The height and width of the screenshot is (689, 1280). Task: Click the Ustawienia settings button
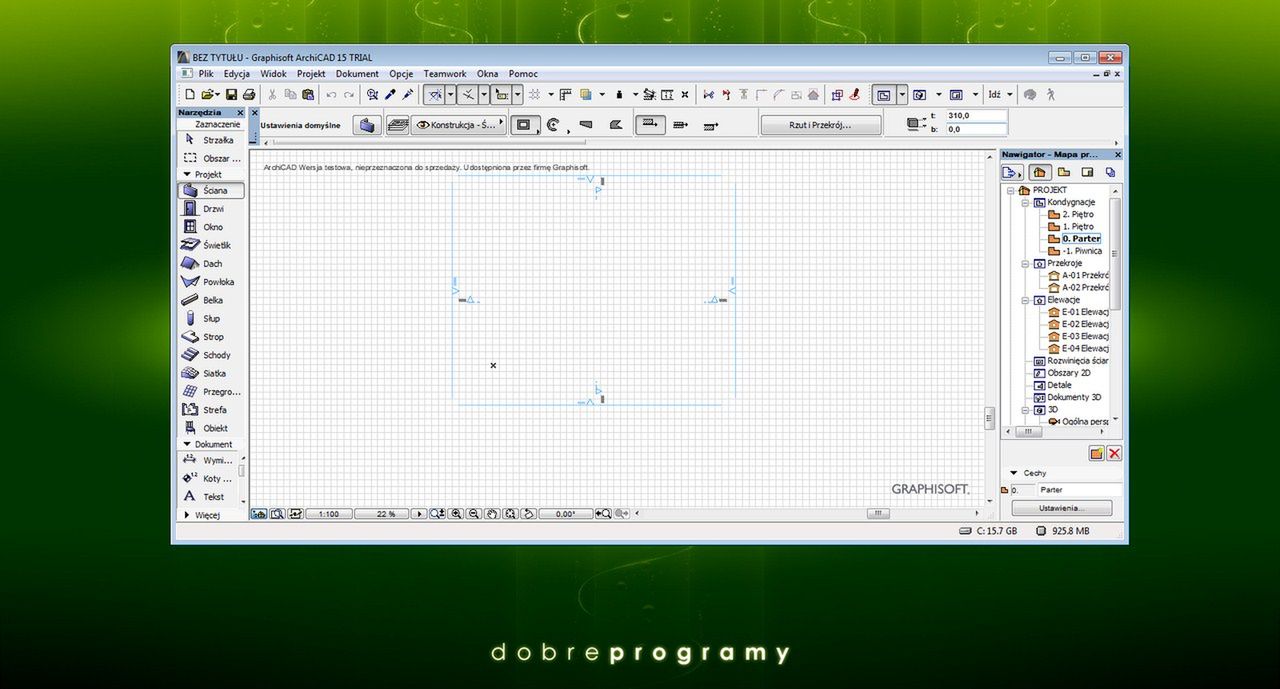pyautogui.click(x=1061, y=509)
